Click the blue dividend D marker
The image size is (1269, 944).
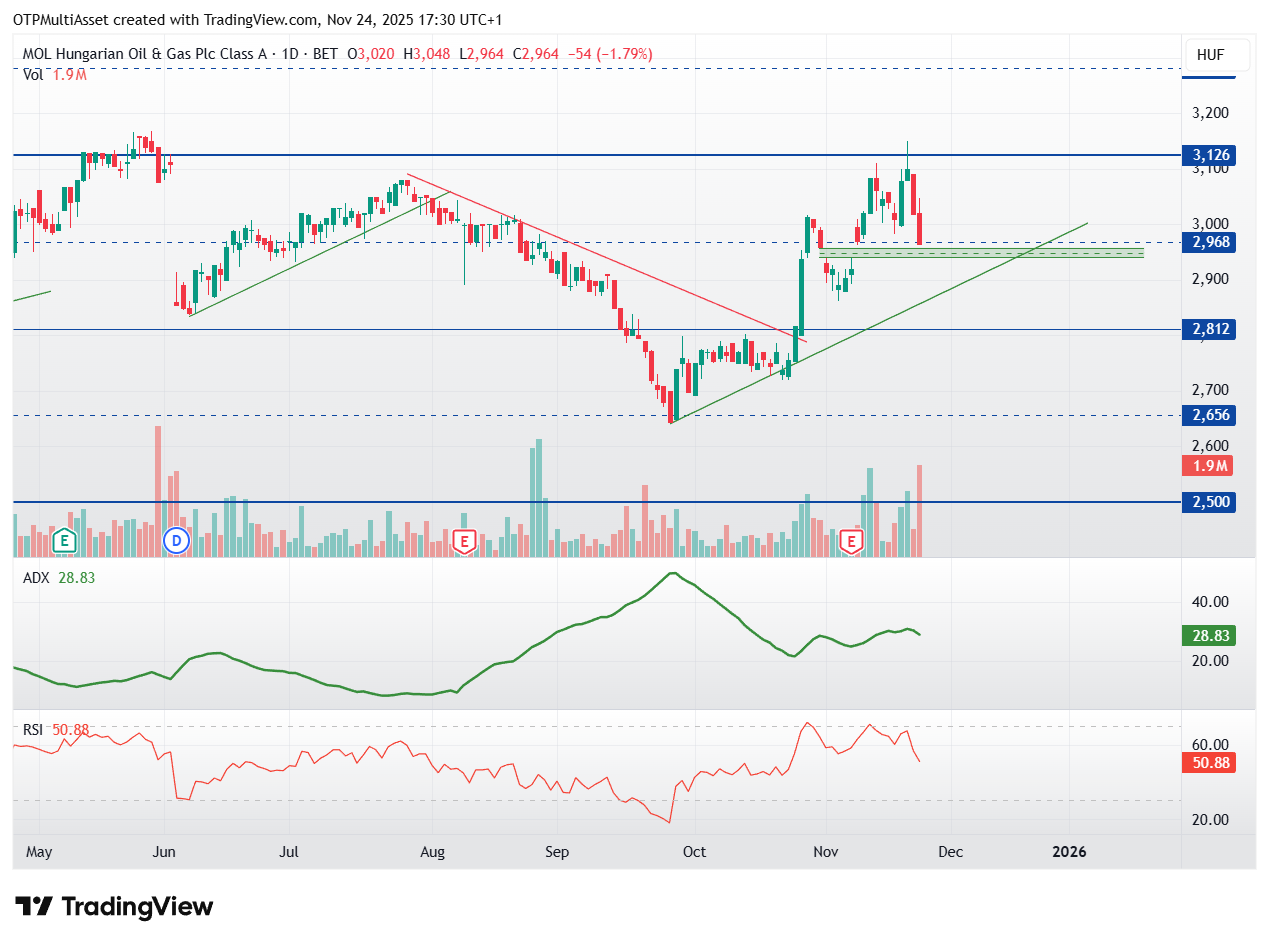(x=177, y=541)
